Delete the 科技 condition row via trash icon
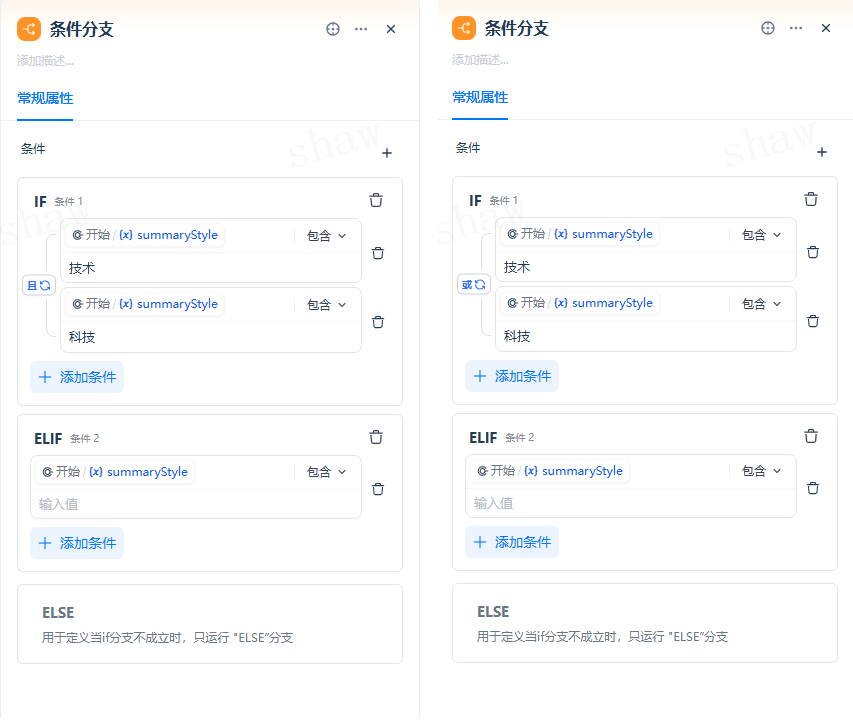Viewport: 853px width, 722px height. (378, 321)
